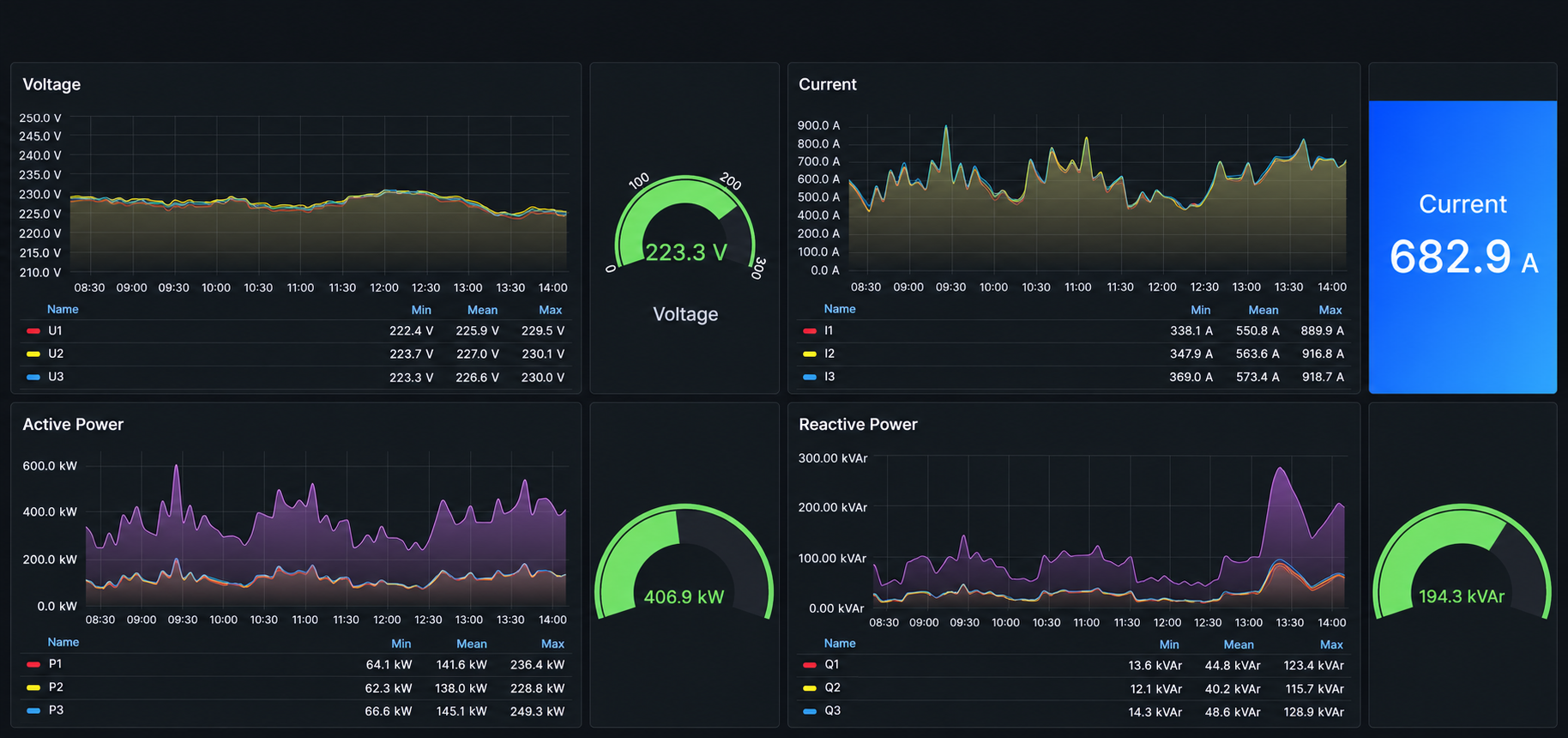This screenshot has height=738, width=1568.
Task: Open the Active Power panel title
Action: 73,424
